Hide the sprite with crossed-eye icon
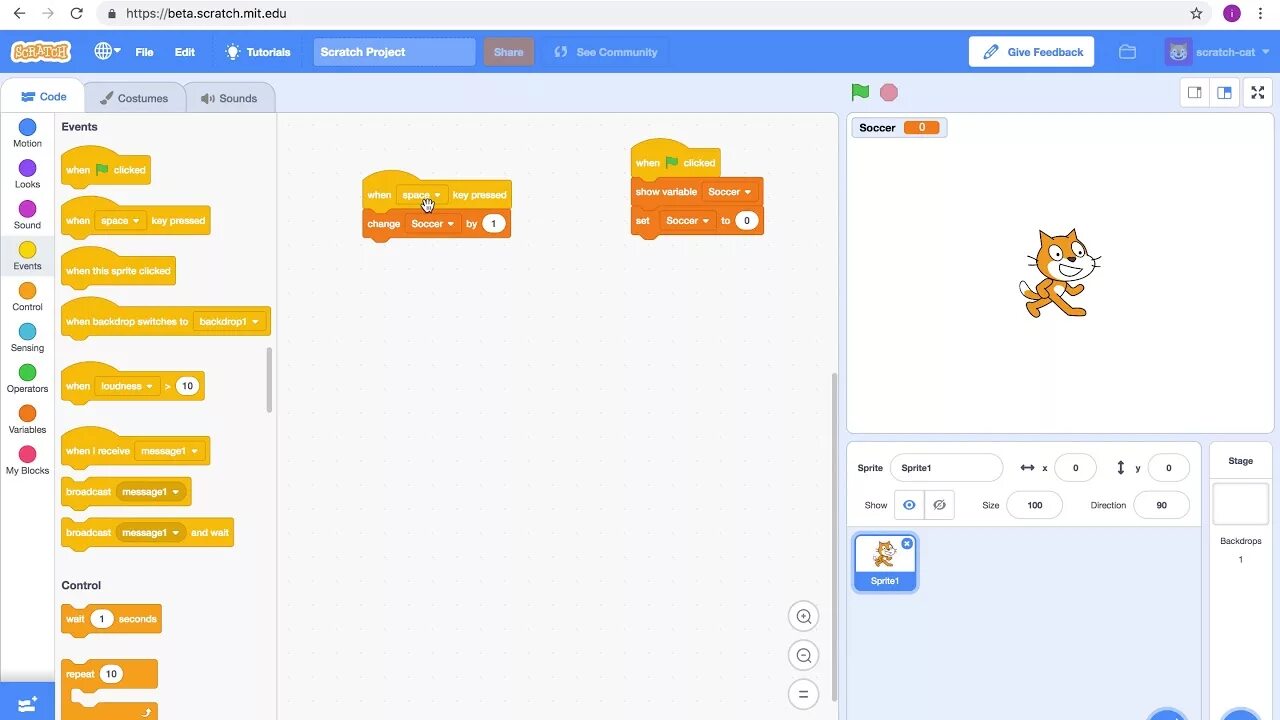The height and width of the screenshot is (720, 1280). [x=939, y=505]
